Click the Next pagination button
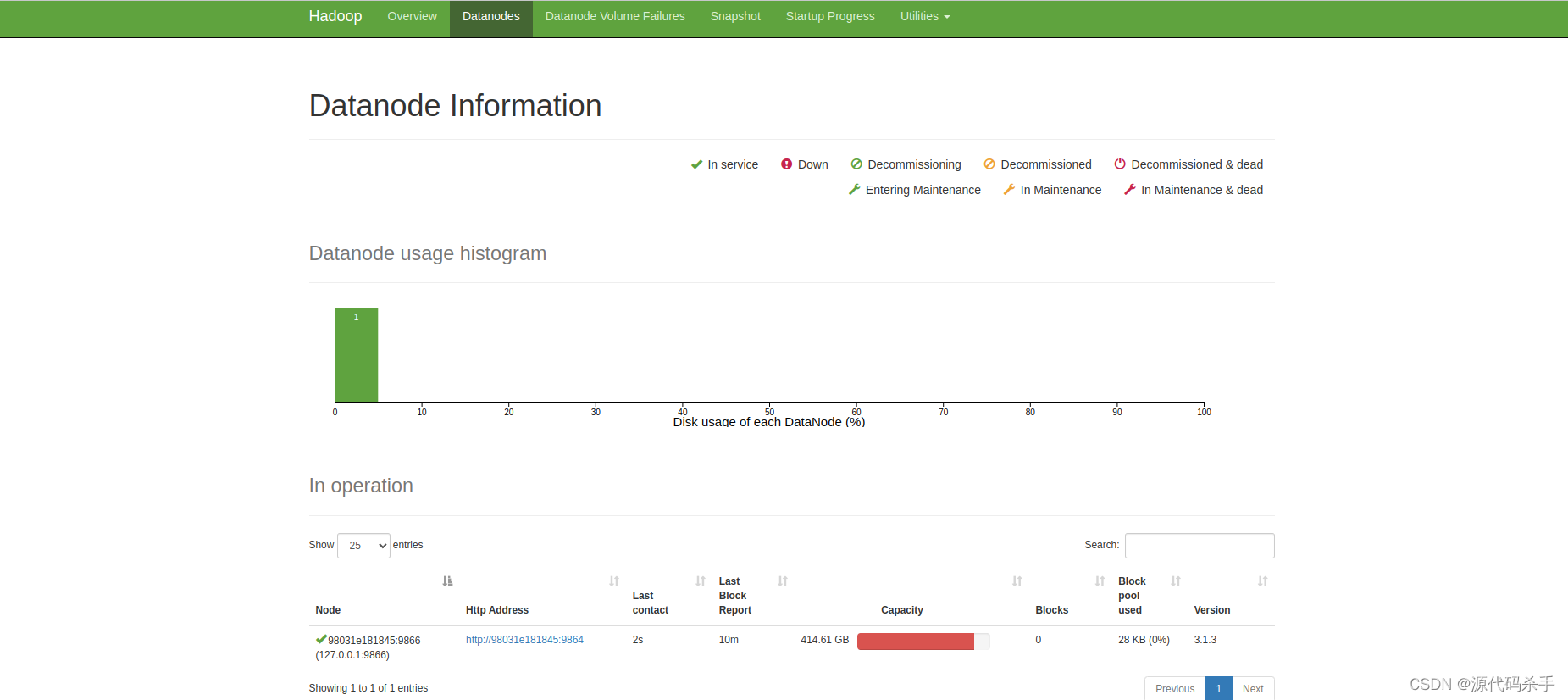The height and width of the screenshot is (700, 1568). tap(1253, 689)
